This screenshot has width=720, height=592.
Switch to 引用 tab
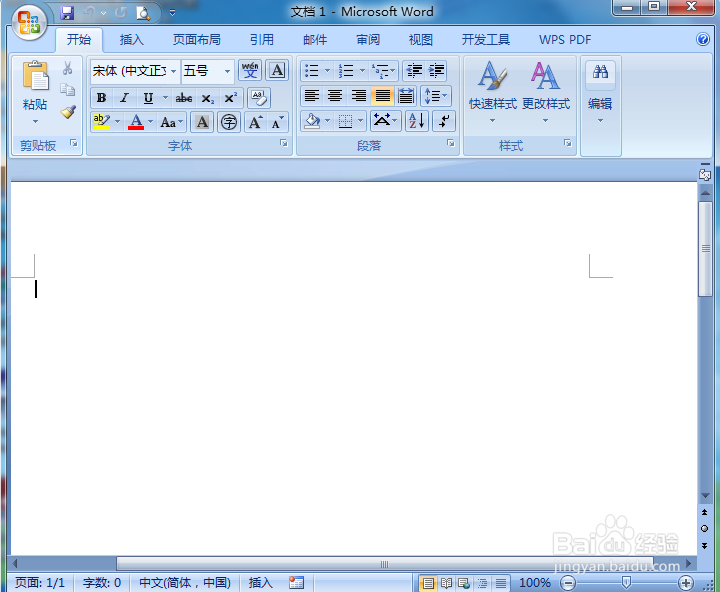coord(262,40)
